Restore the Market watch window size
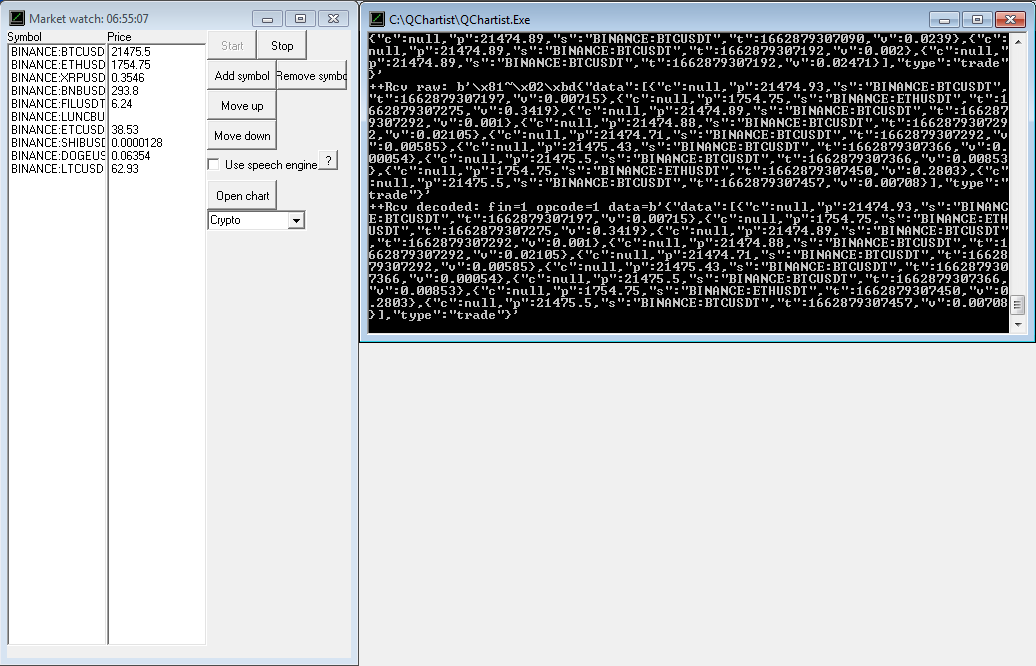Image resolution: width=1036 pixels, height=666 pixels. (299, 19)
